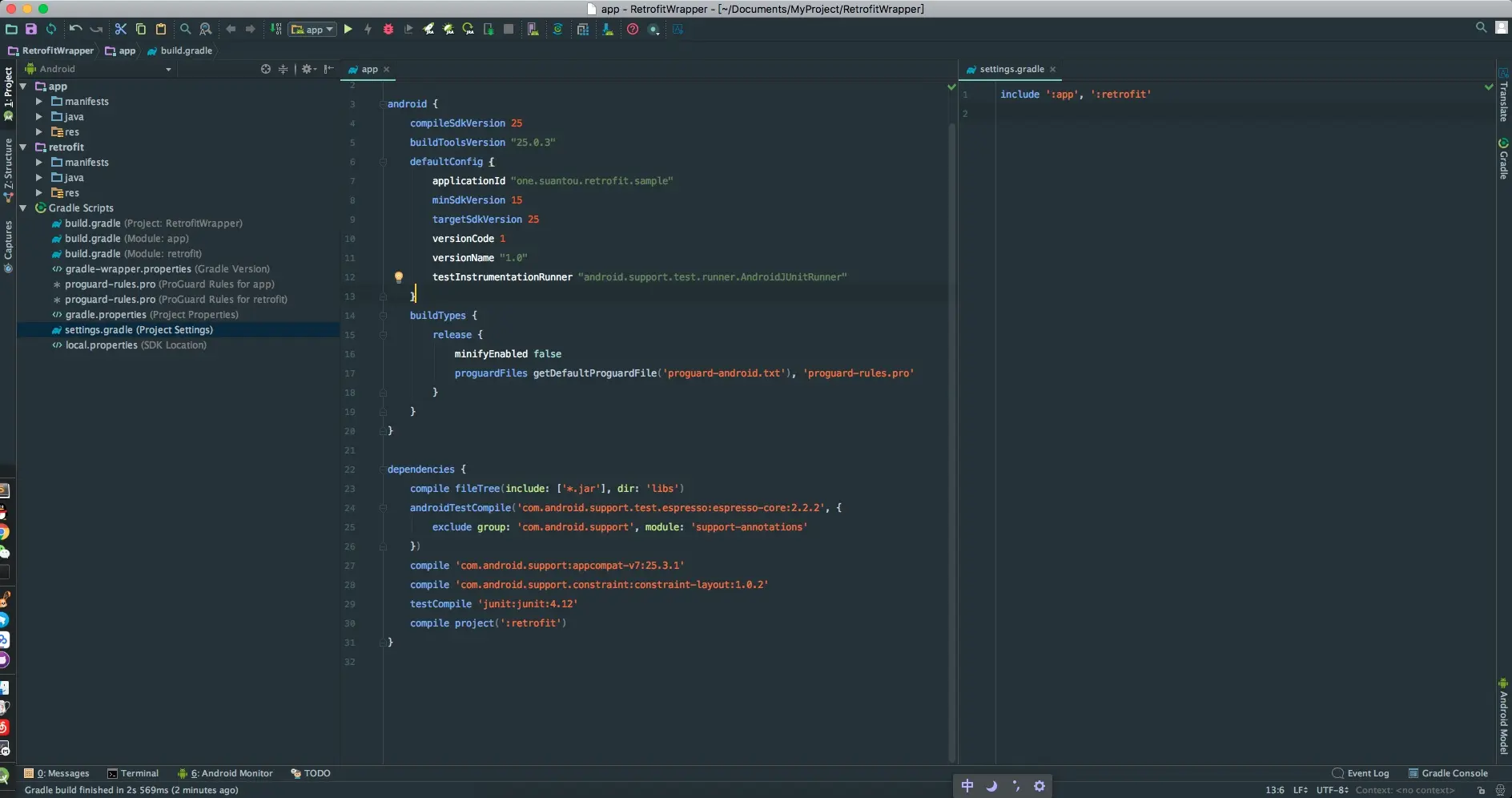This screenshot has width=1512, height=798.
Task: Toggle the Chinese input mode indicator
Action: [x=967, y=786]
